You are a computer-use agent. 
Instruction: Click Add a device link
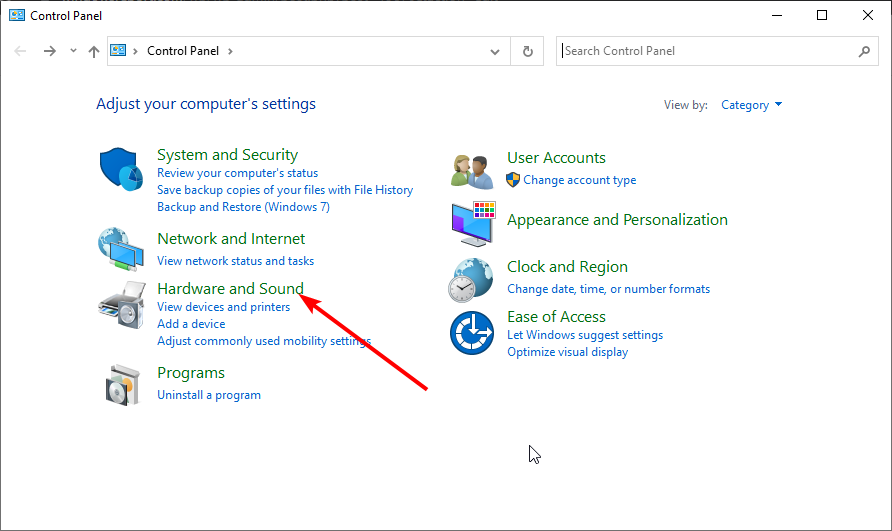[191, 324]
